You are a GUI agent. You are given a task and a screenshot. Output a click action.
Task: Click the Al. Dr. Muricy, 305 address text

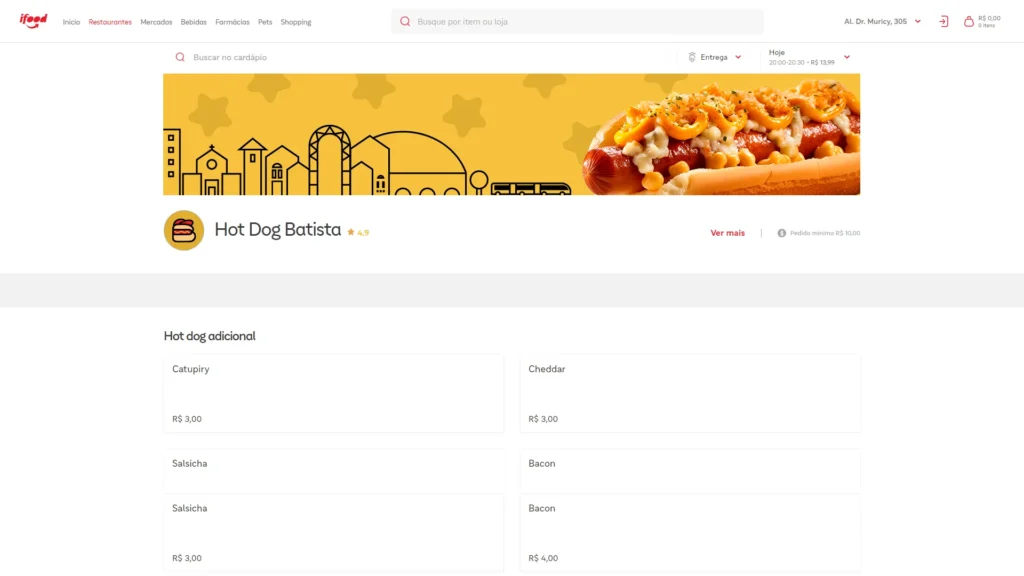875,22
